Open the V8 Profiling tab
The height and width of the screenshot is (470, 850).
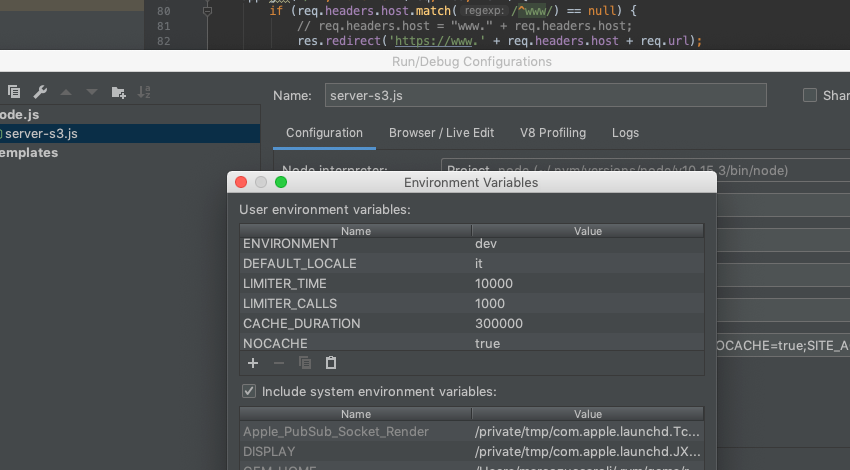point(553,133)
